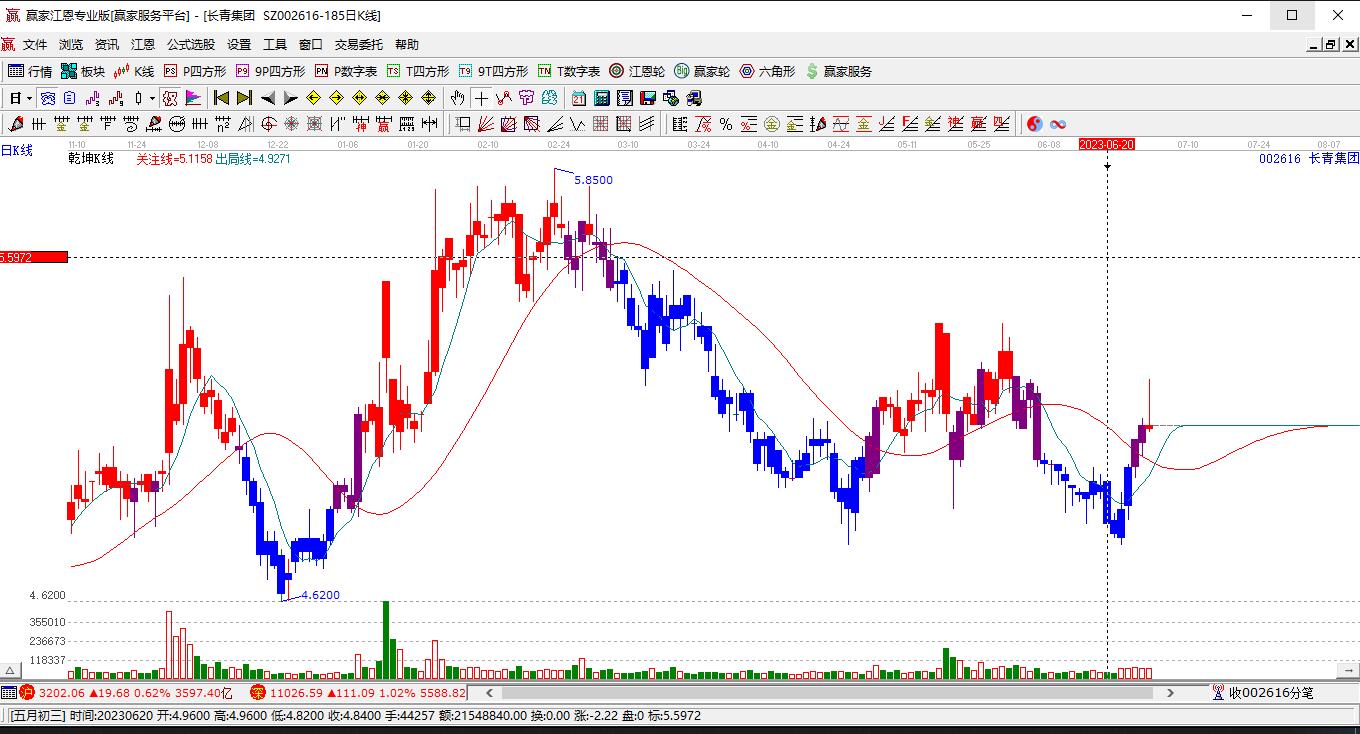This screenshot has height=734, width=1360.
Task: Click the 002616 长青集团 stock label
Action: 1309,158
